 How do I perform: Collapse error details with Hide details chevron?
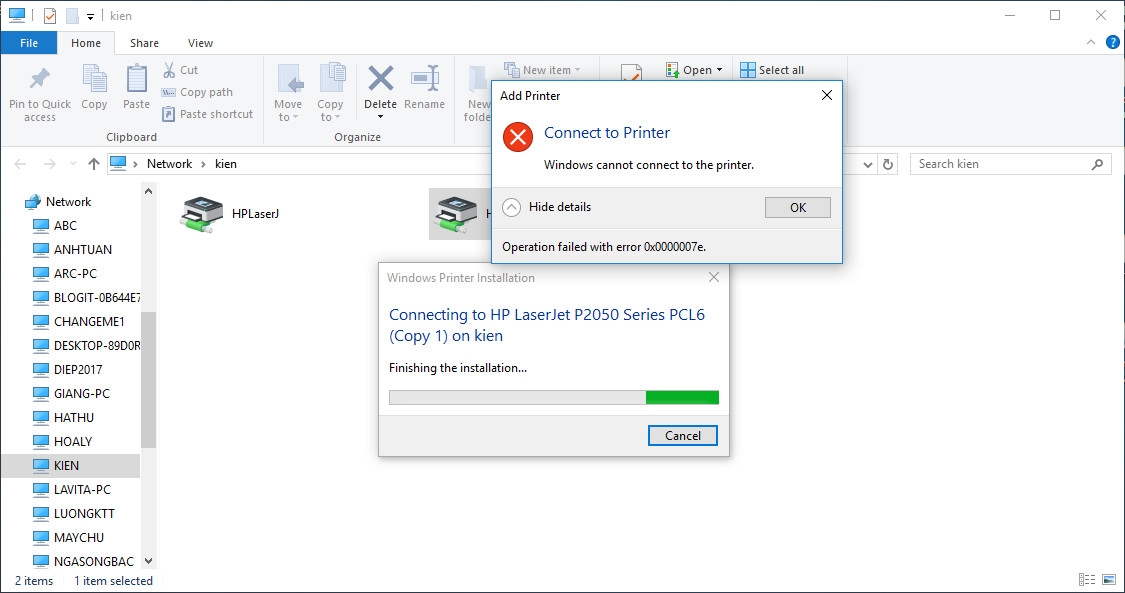511,207
